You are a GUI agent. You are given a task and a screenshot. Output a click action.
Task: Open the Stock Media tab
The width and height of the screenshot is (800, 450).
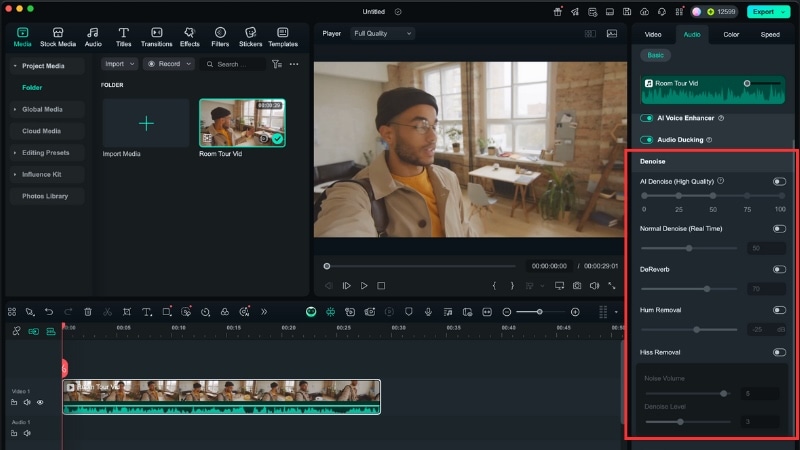(x=58, y=37)
